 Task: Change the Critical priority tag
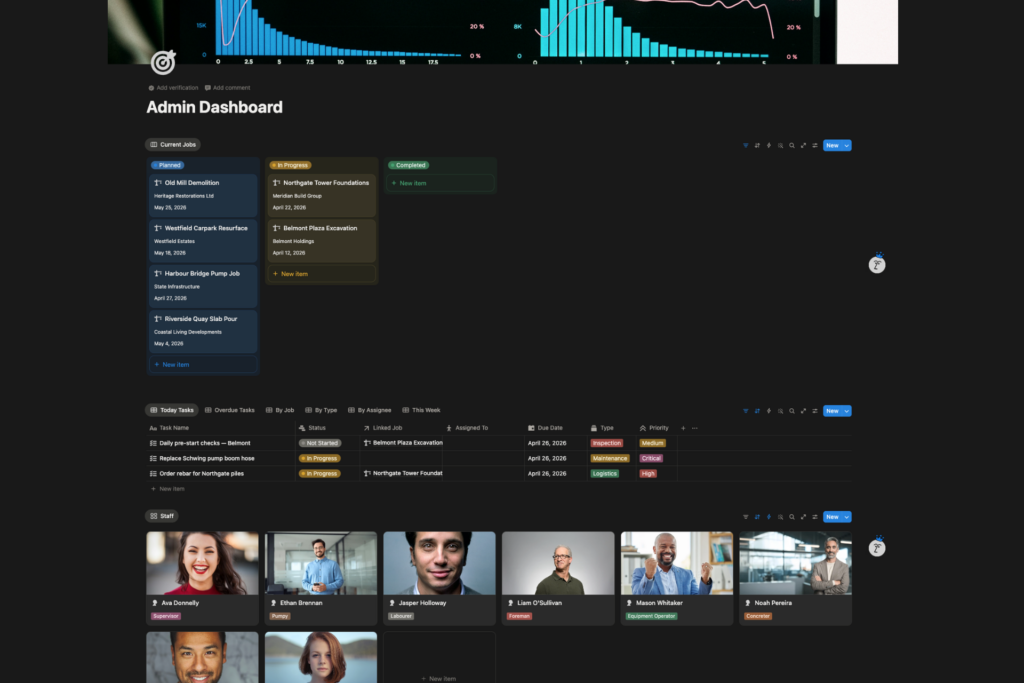(651, 458)
